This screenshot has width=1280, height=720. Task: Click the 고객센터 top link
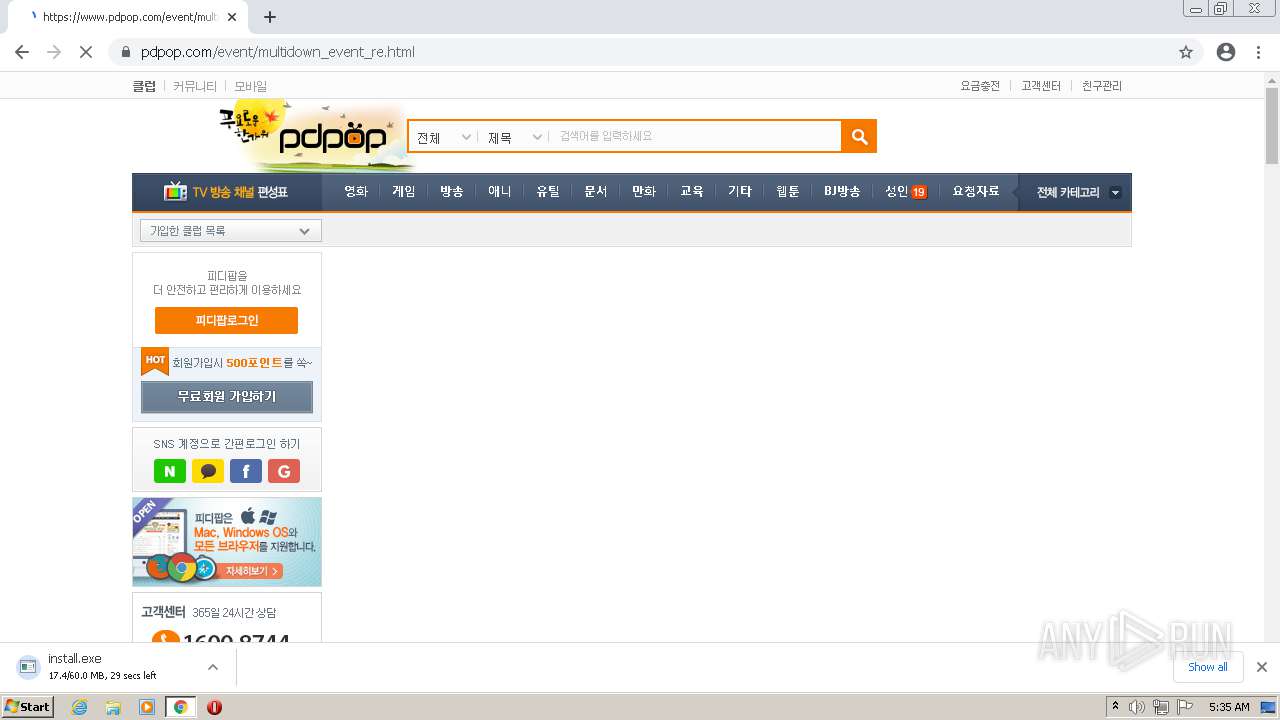pyautogui.click(x=1041, y=86)
